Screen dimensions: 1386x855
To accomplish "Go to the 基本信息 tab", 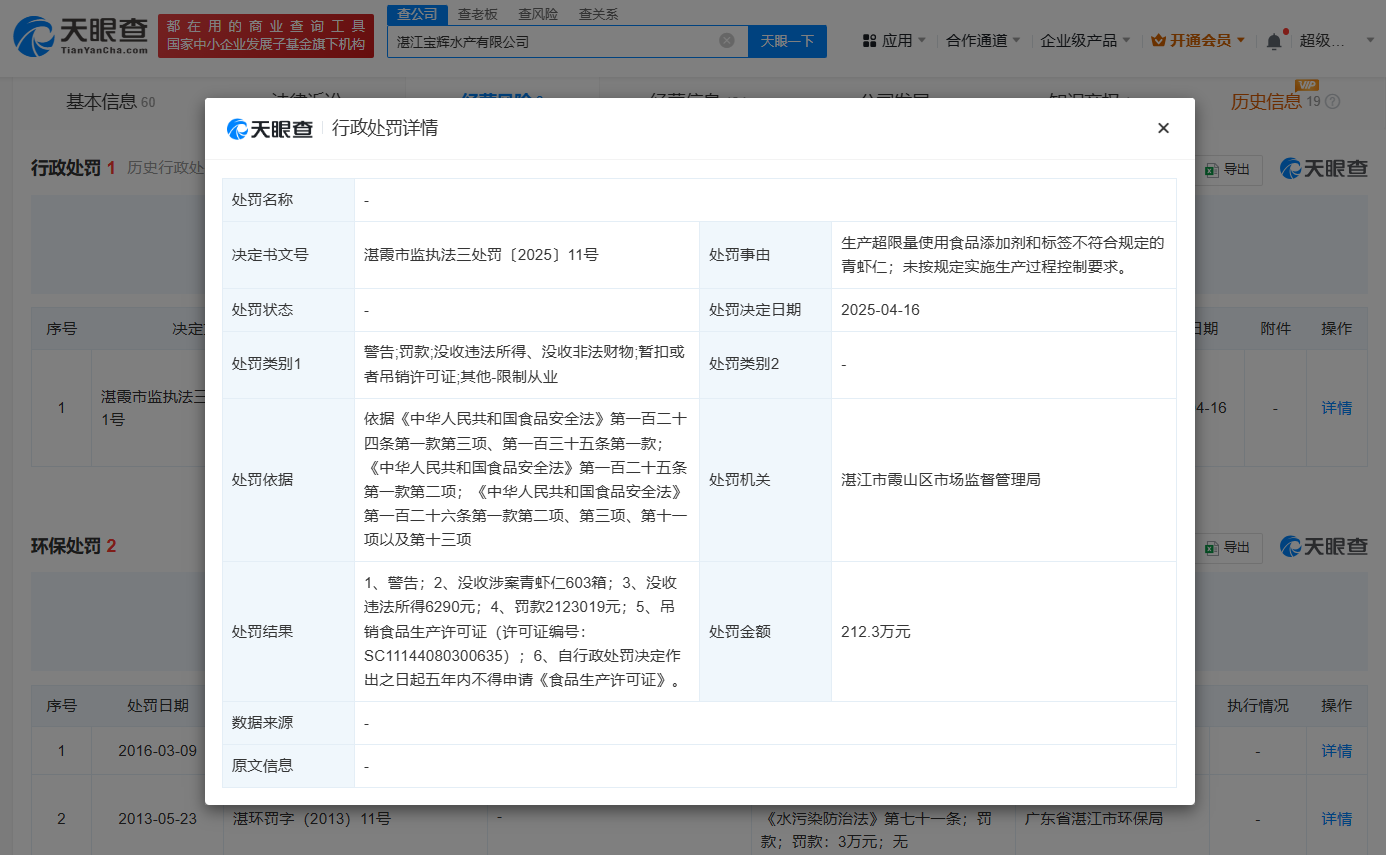I will click(x=101, y=102).
